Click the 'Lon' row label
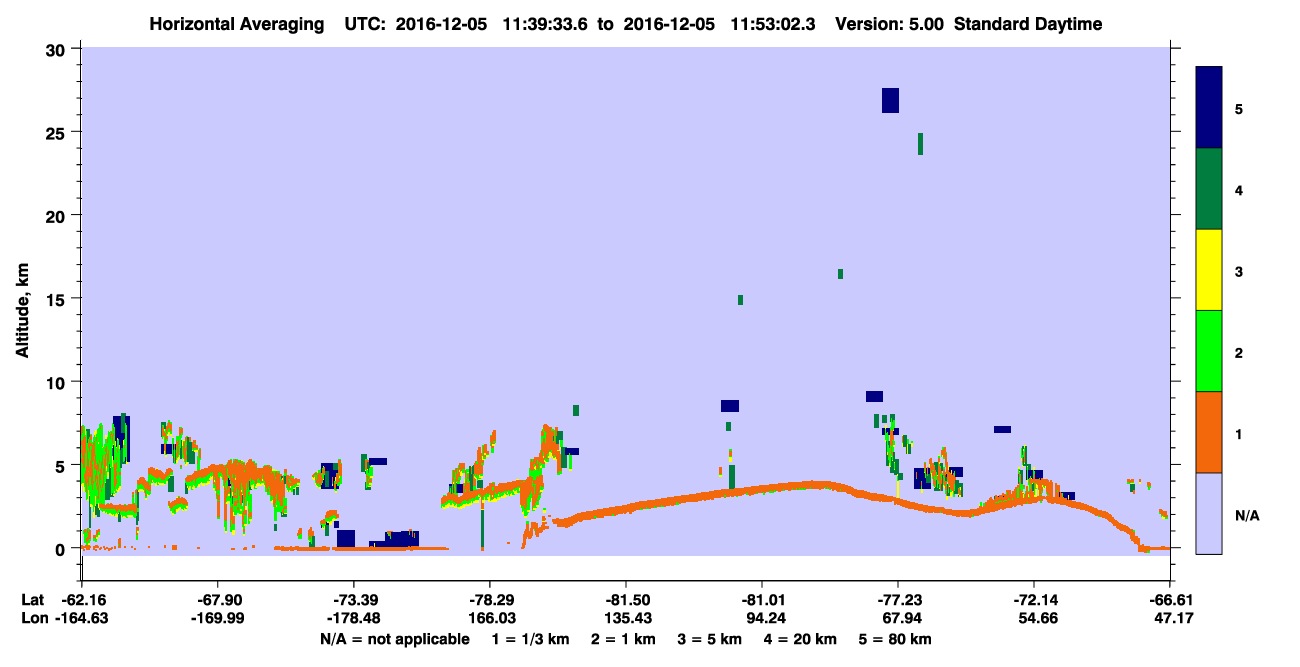The width and height of the screenshot is (1300, 667). coord(33,619)
